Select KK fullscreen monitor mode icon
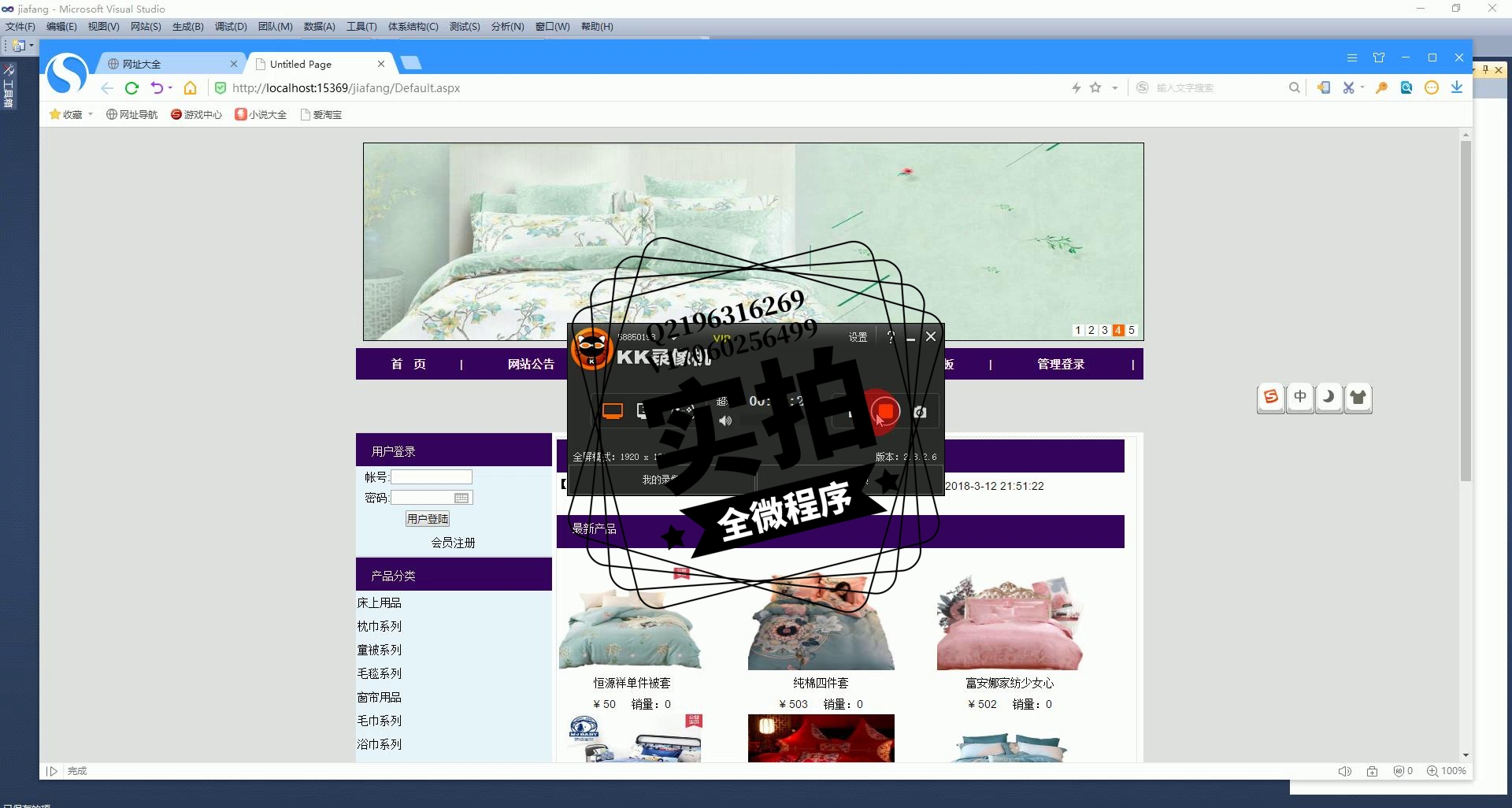 pyautogui.click(x=613, y=411)
